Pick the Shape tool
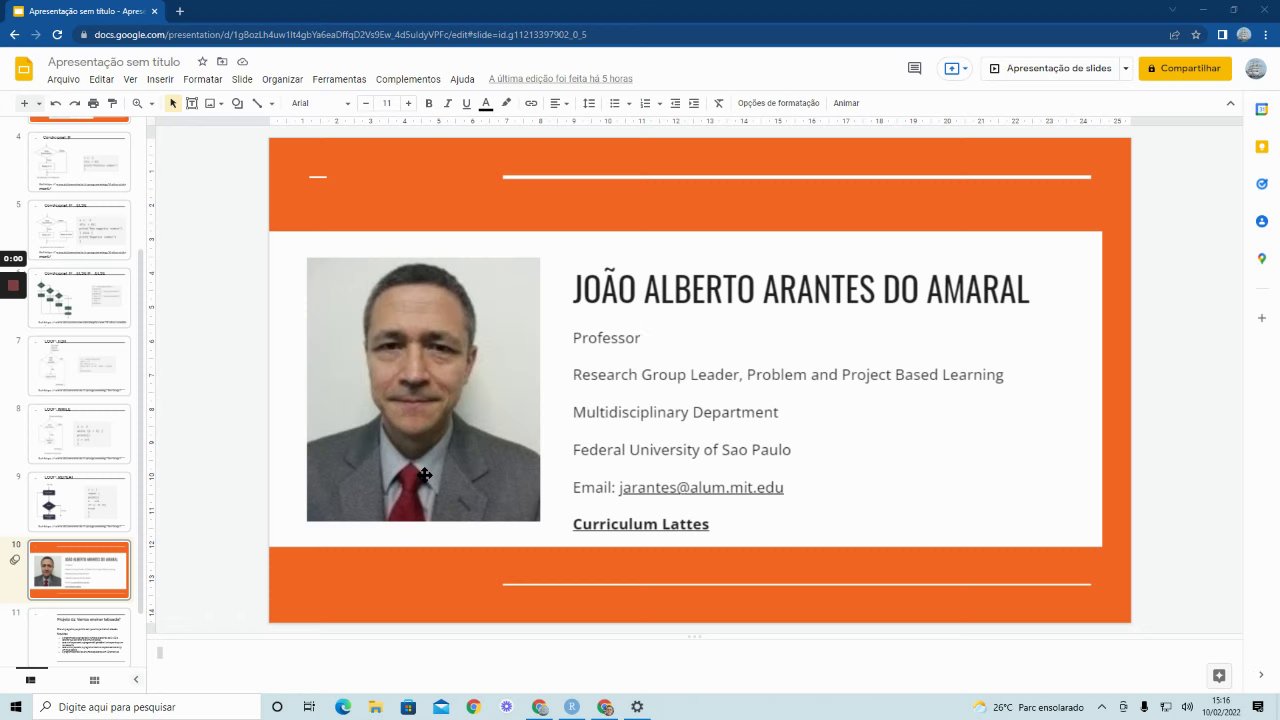The width and height of the screenshot is (1280, 720). 237,103
